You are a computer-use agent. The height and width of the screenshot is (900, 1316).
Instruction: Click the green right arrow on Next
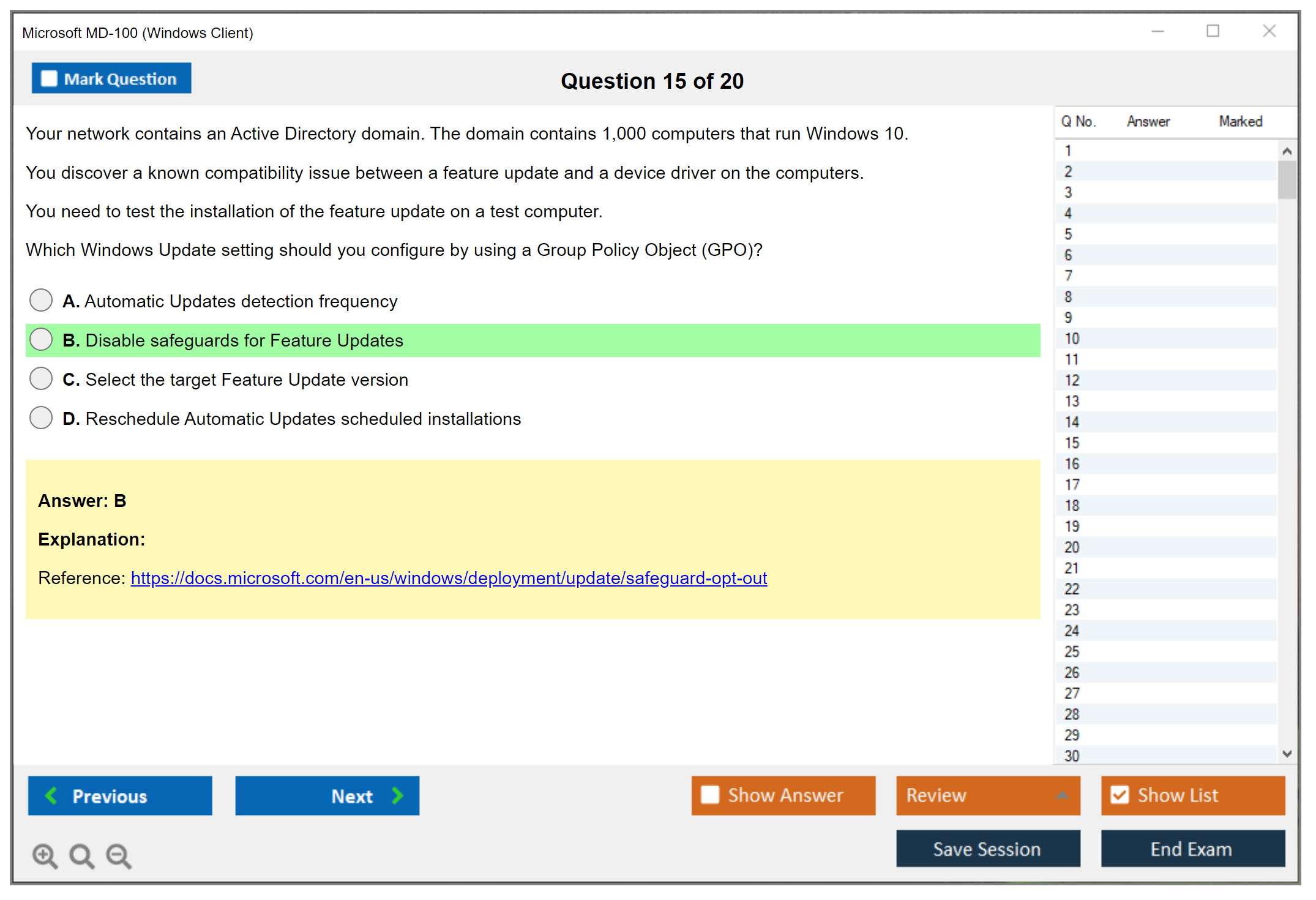coord(398,795)
